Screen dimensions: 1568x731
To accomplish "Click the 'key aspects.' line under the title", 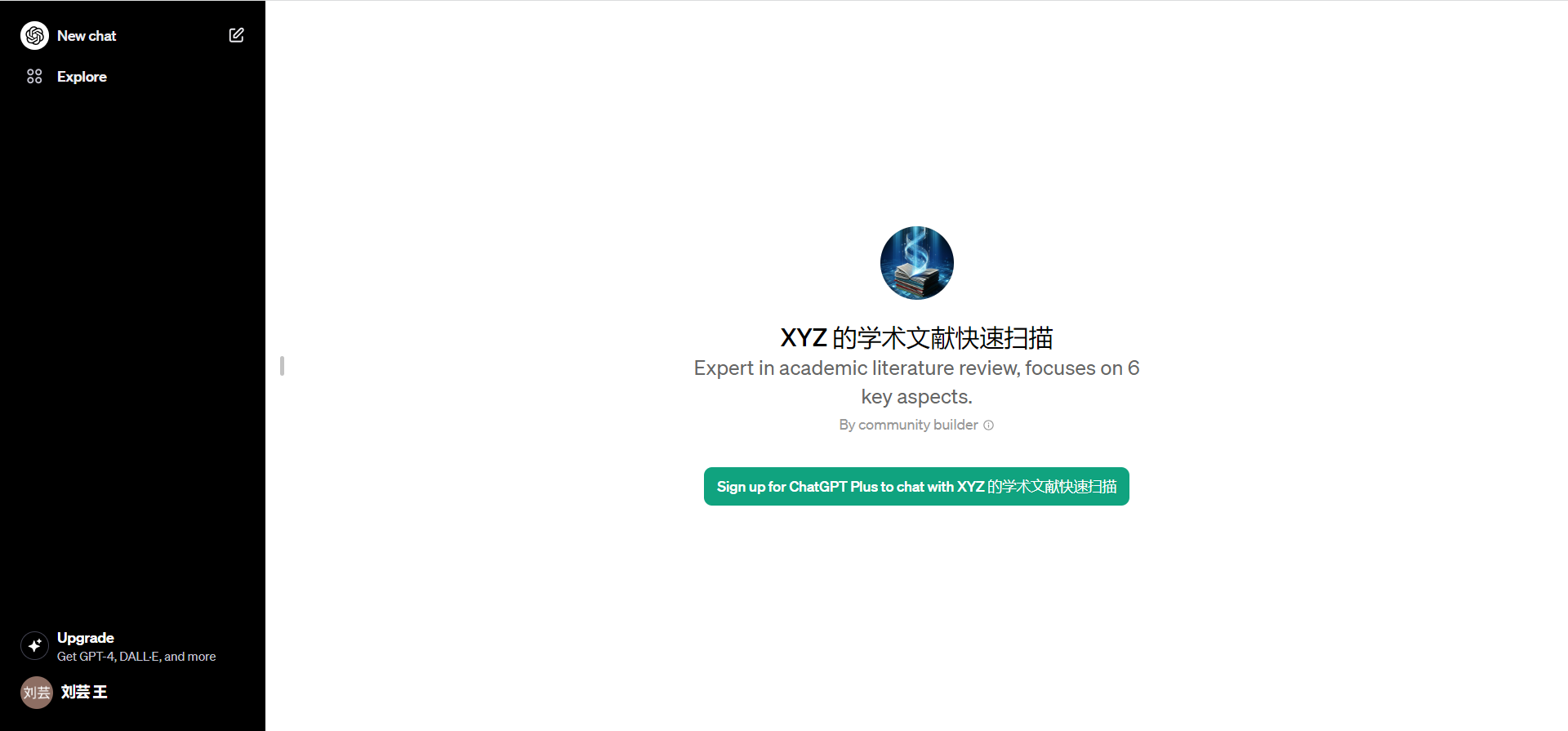I will click(916, 397).
